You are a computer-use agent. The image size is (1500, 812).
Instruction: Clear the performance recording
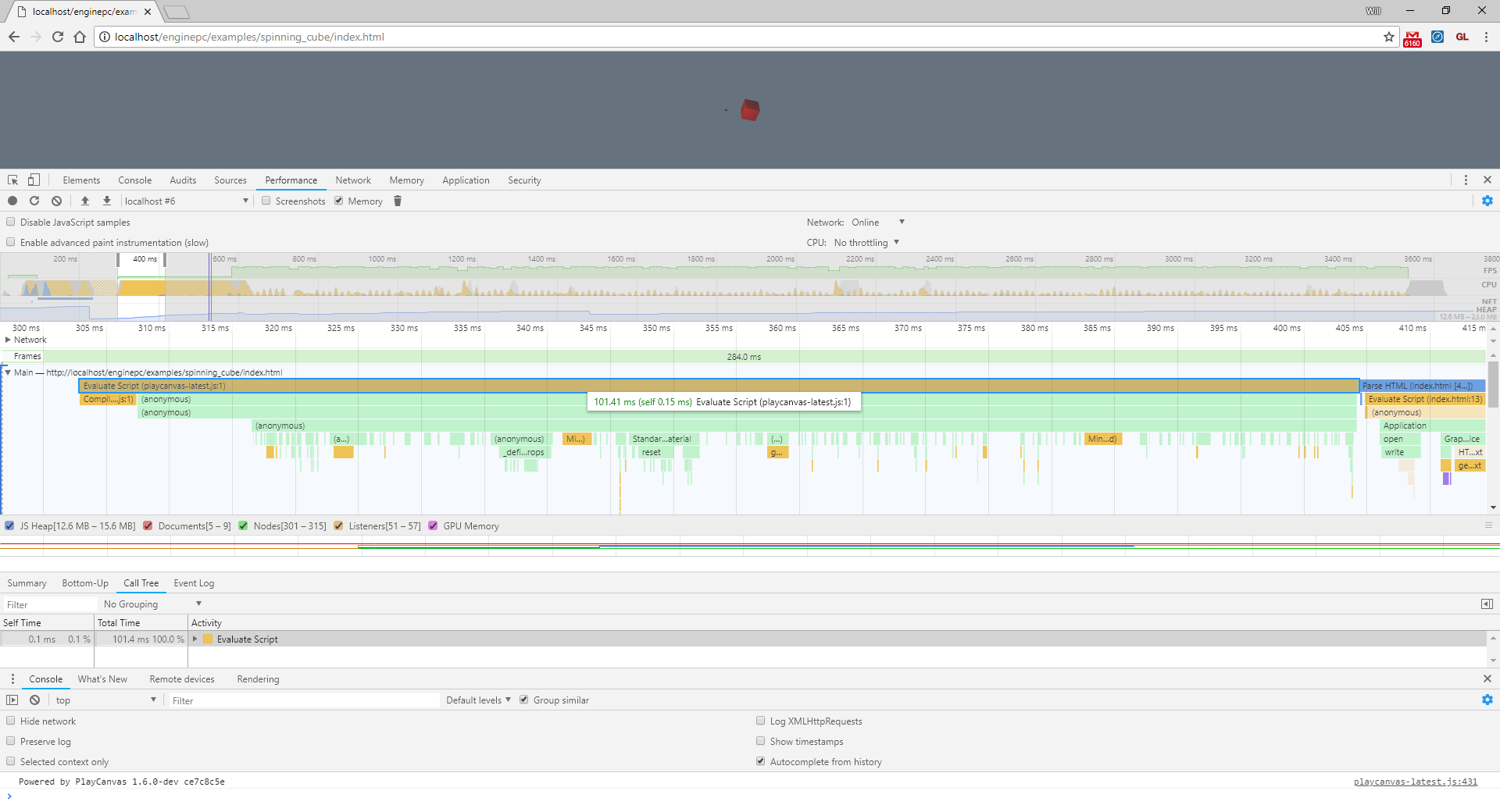click(x=56, y=201)
